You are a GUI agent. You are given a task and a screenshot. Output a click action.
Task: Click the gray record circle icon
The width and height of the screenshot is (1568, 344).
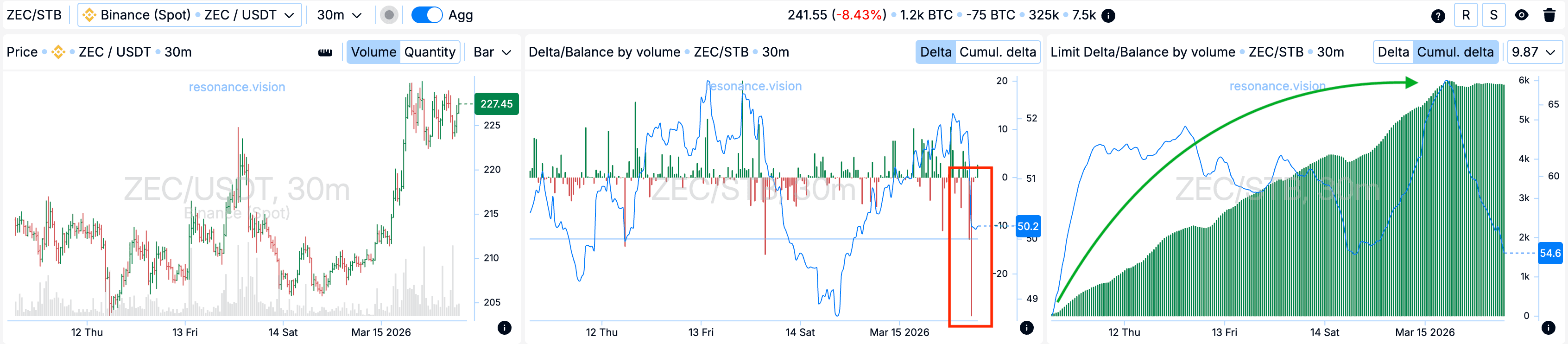389,15
